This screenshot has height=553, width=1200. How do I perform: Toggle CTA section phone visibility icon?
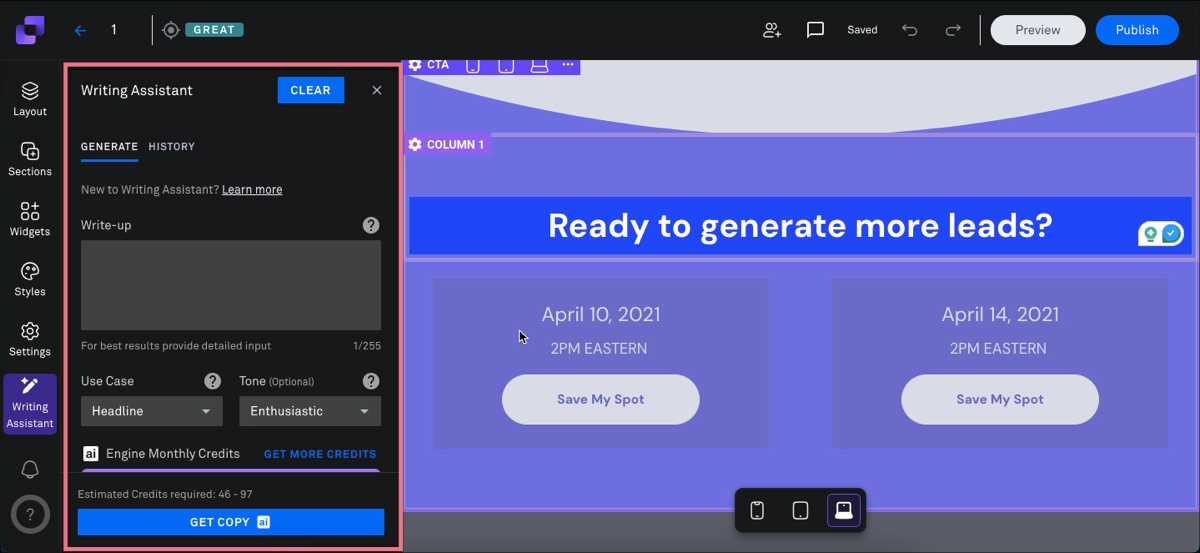pyautogui.click(x=473, y=65)
